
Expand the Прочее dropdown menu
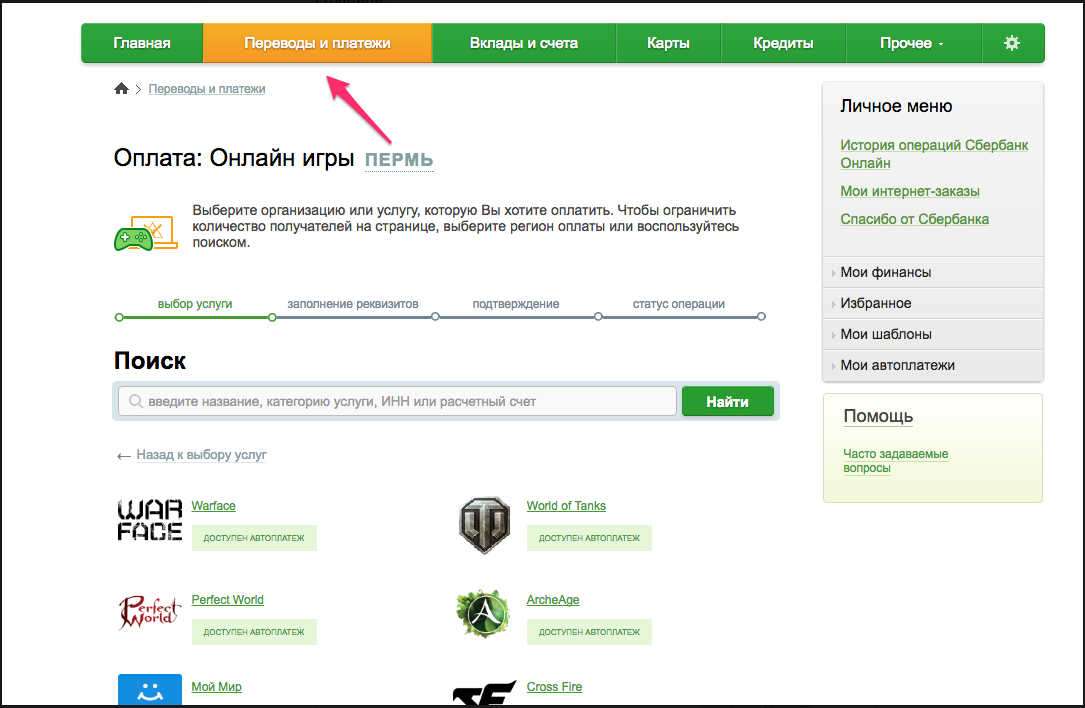[x=911, y=43]
